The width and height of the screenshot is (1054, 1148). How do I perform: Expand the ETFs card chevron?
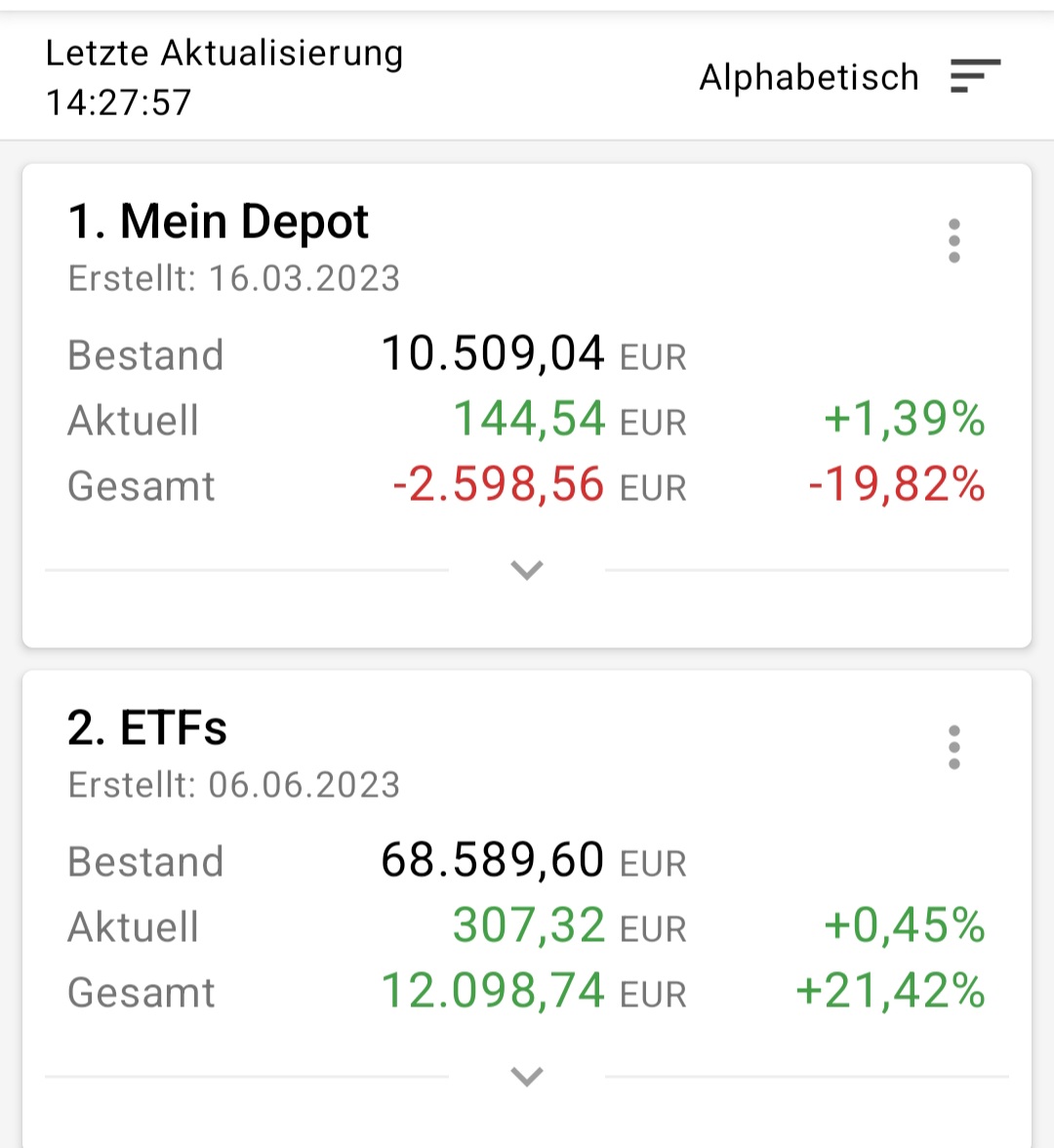pos(527,1077)
